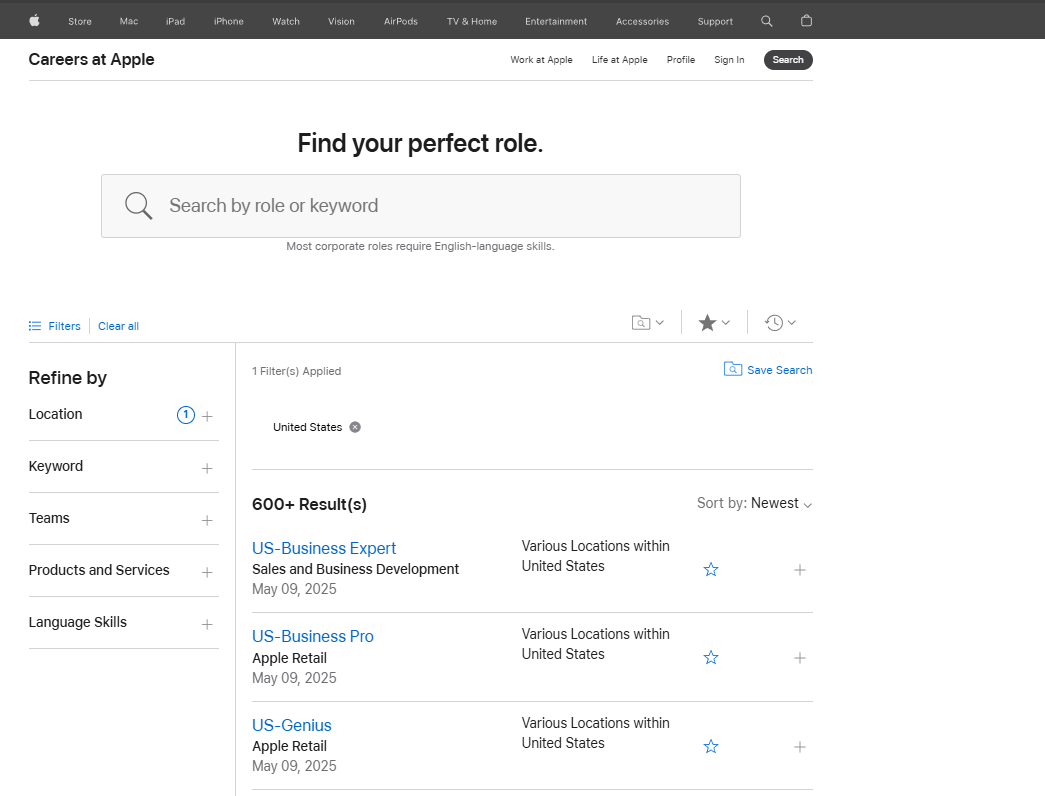Viewport: 1045px width, 796px height.
Task: Click the dark Search button
Action: click(x=788, y=60)
